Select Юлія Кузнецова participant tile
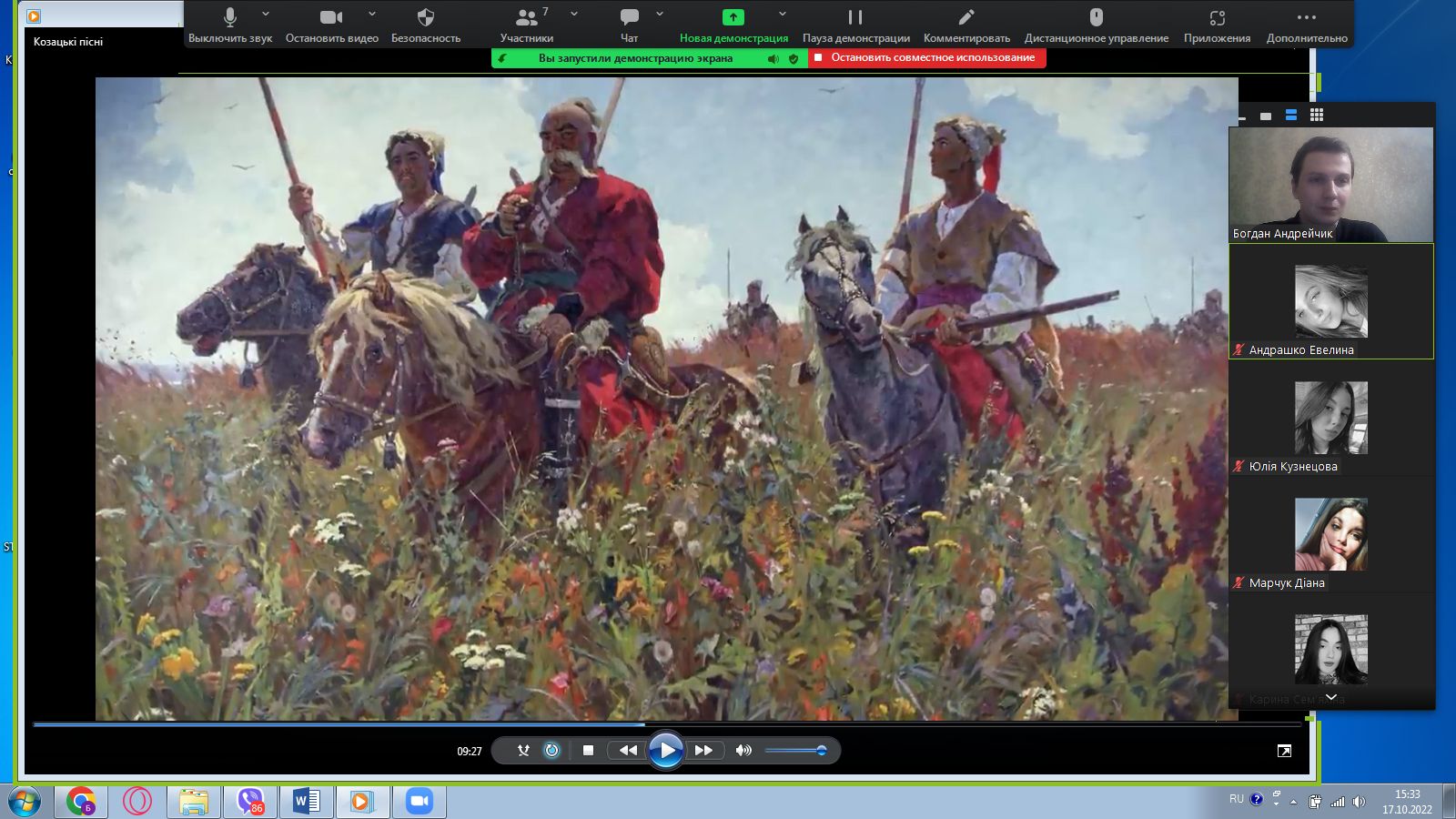 (x=1331, y=418)
